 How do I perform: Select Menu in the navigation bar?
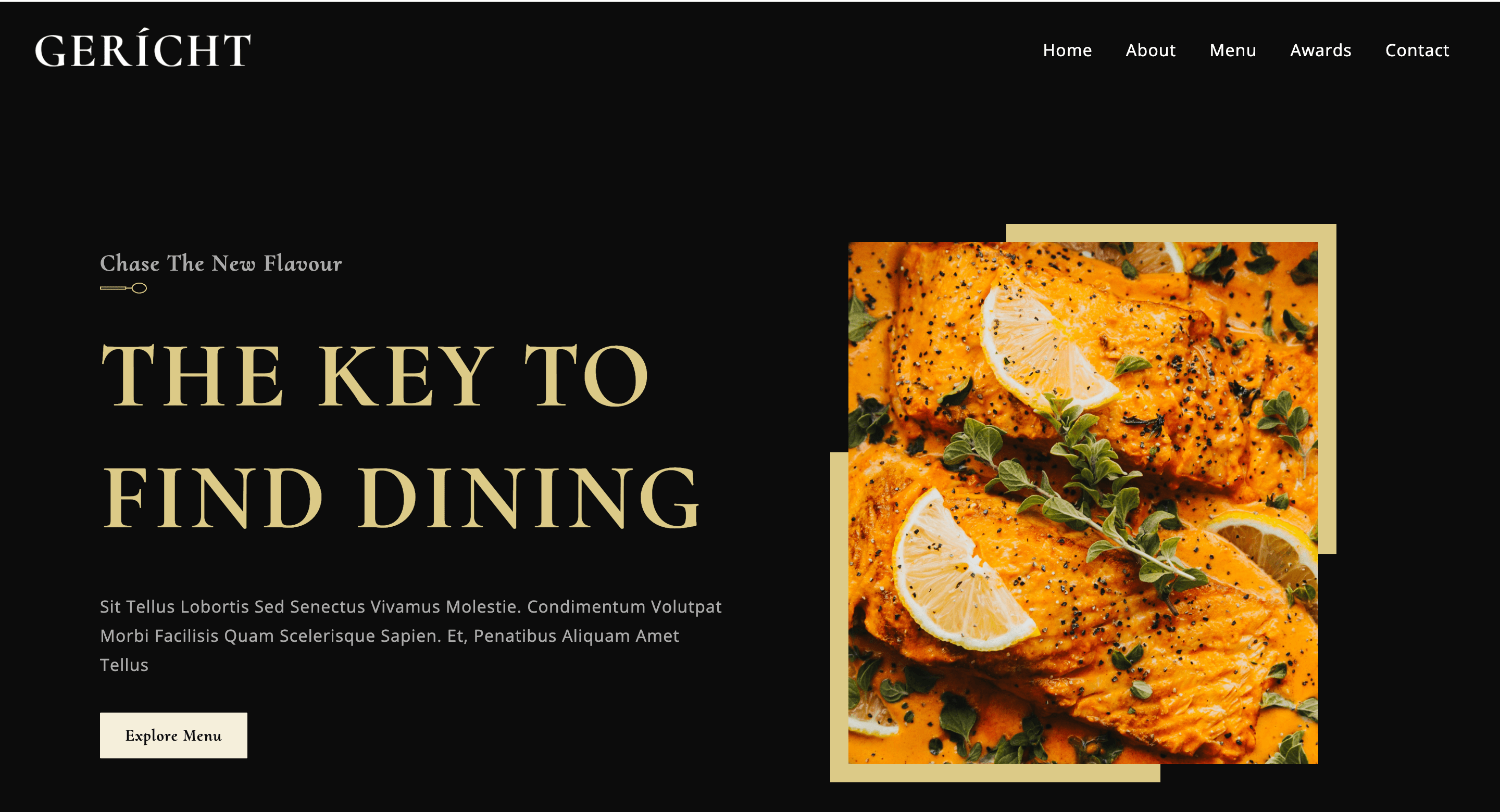coord(1233,50)
